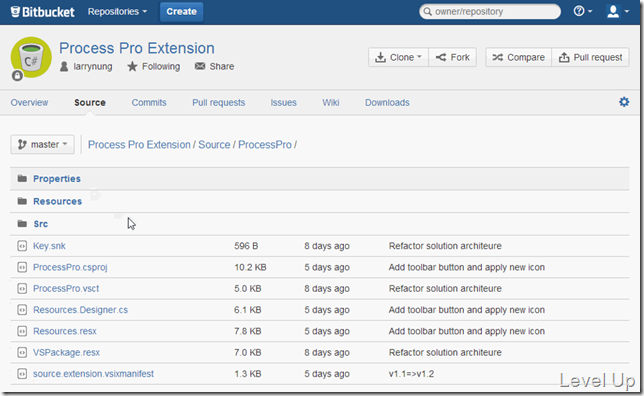644x396 pixels.
Task: Open repository settings gear
Action: pyautogui.click(x=624, y=102)
